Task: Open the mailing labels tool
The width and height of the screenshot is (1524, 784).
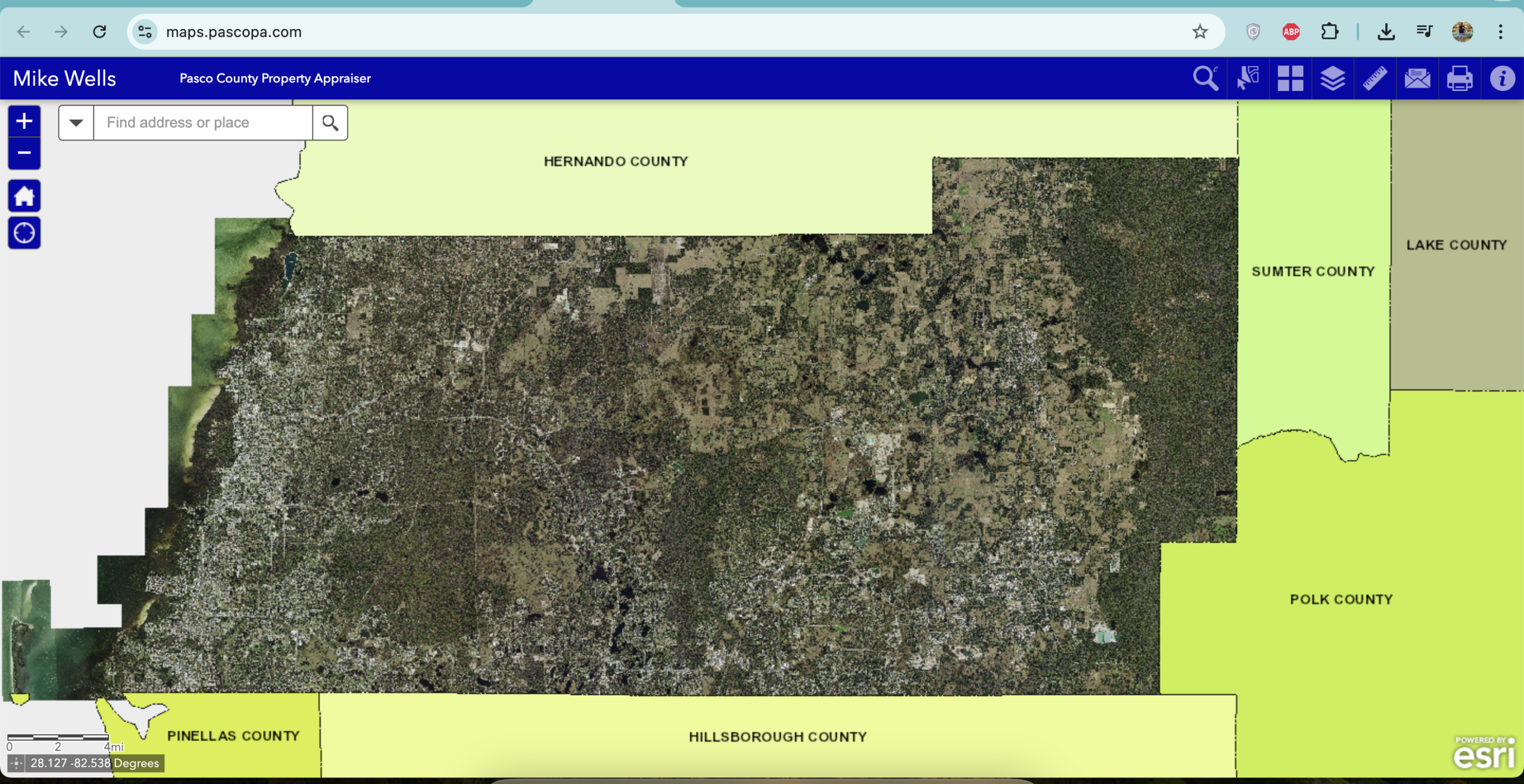Action: pyautogui.click(x=1418, y=78)
